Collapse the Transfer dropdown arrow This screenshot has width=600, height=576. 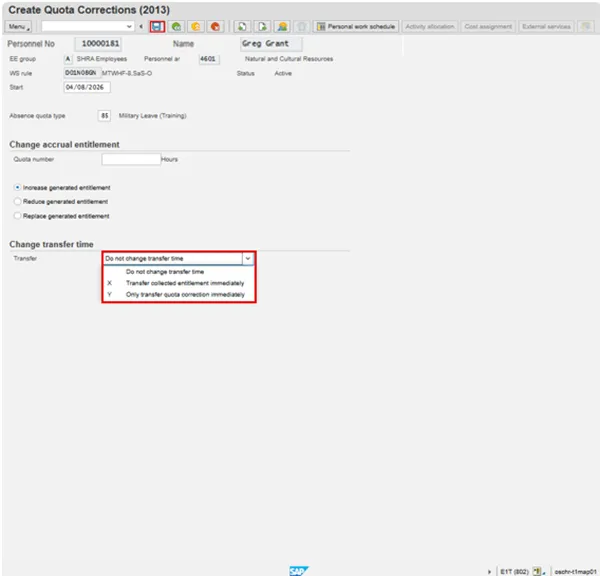click(x=248, y=258)
